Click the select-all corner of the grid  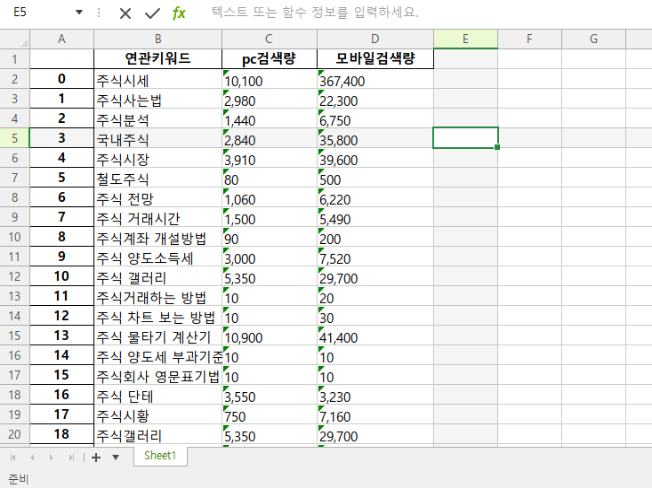(15, 39)
